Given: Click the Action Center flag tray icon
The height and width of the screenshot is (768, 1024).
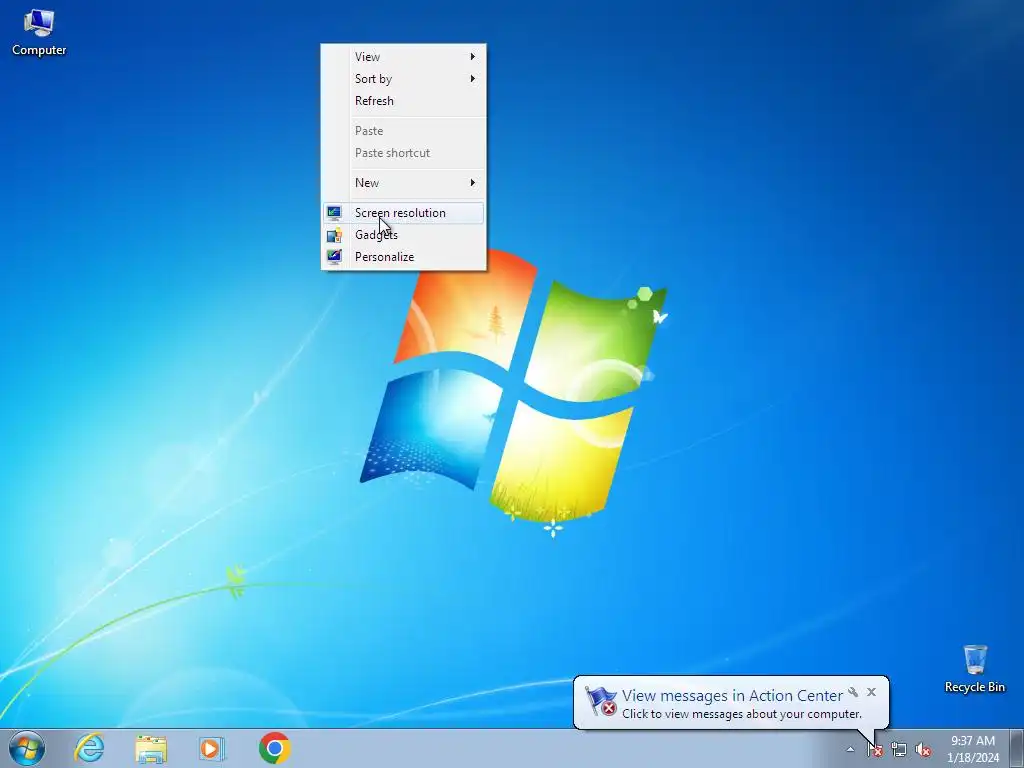Looking at the screenshot, I should pos(875,750).
